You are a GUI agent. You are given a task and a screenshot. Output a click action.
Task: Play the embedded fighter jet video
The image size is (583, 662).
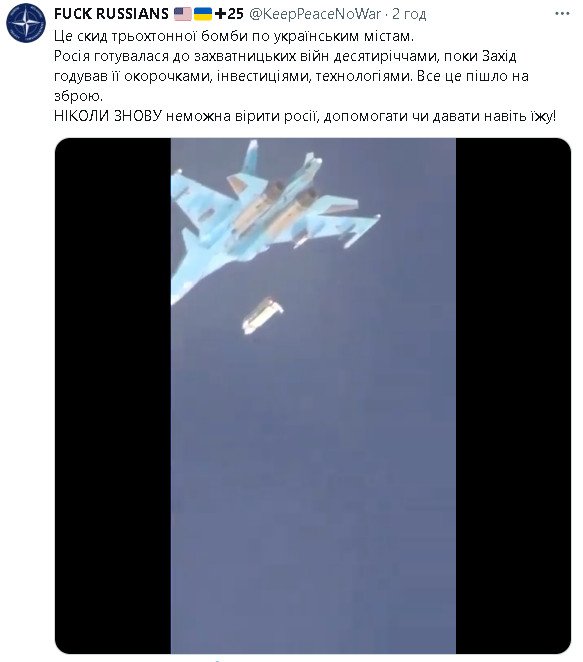(x=313, y=396)
